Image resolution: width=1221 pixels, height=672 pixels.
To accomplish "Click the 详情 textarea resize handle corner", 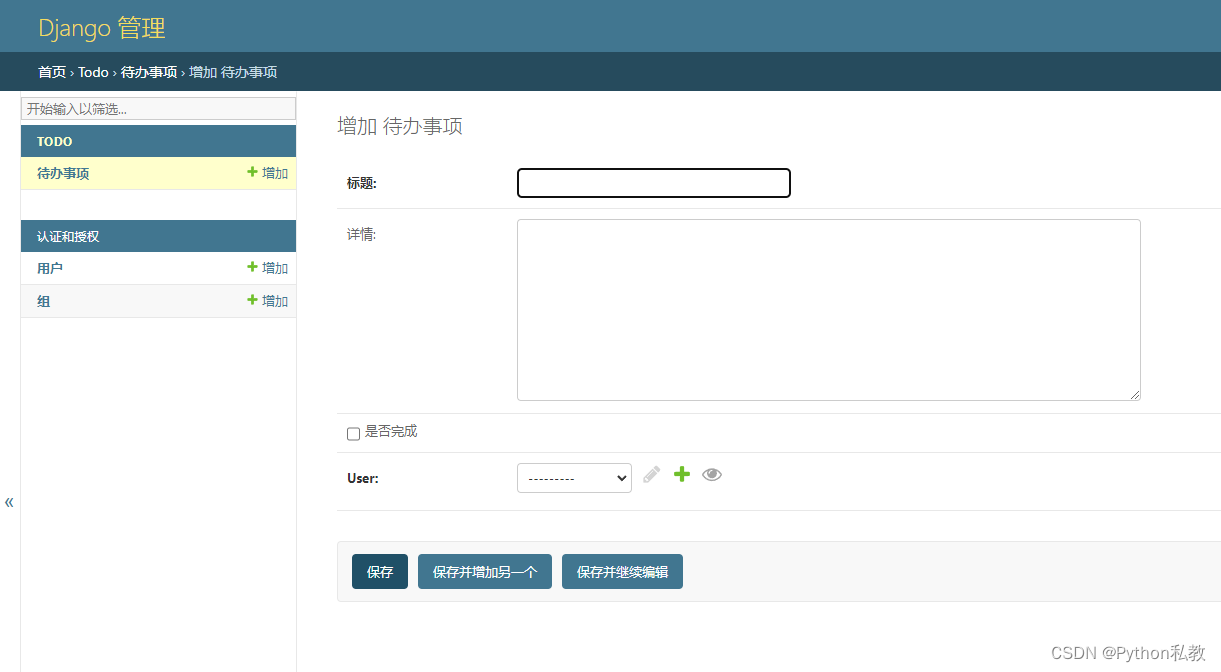I will coord(1135,395).
